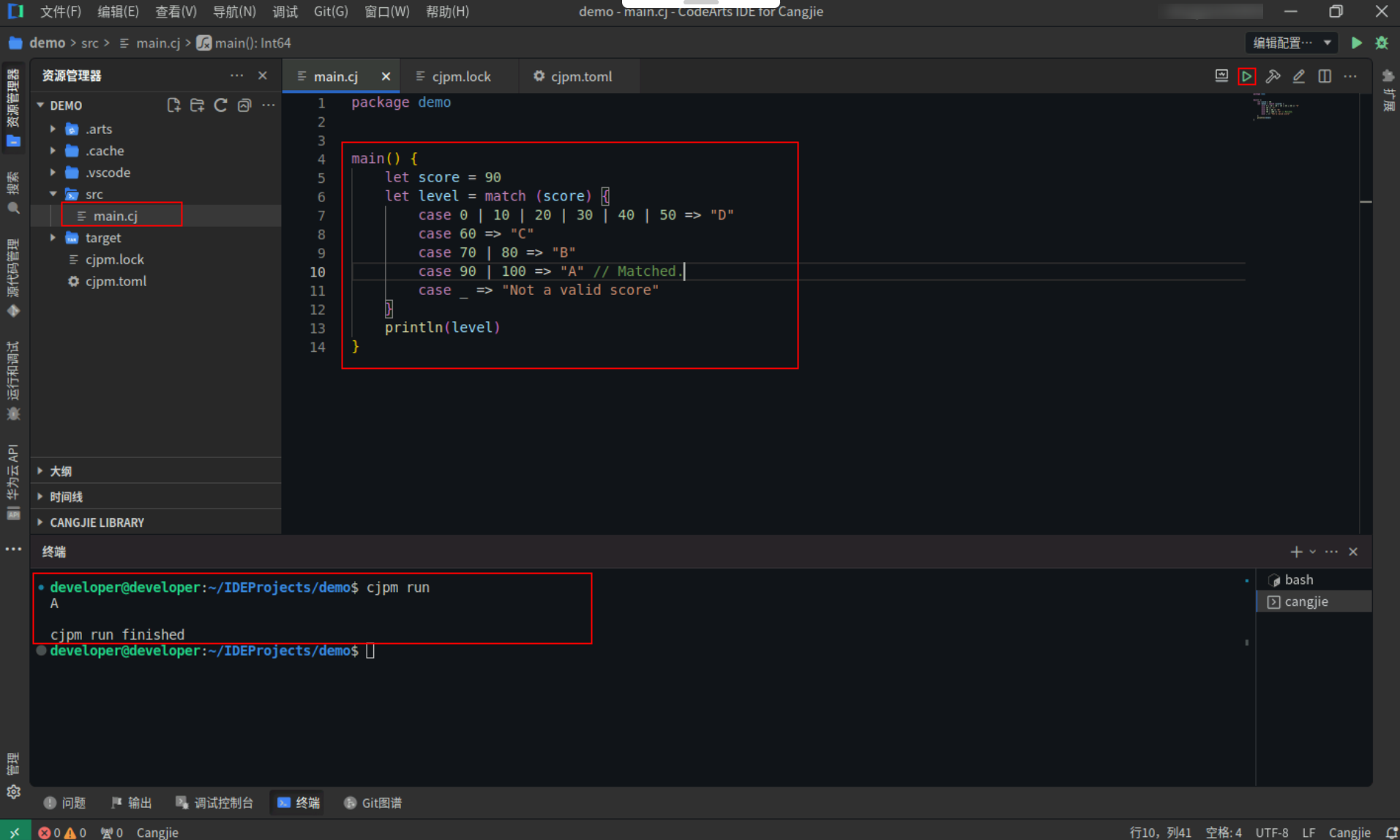Expand the CANGJIE LIBRARY section
Image resolution: width=1400 pixels, height=840 pixels.
click(x=97, y=522)
